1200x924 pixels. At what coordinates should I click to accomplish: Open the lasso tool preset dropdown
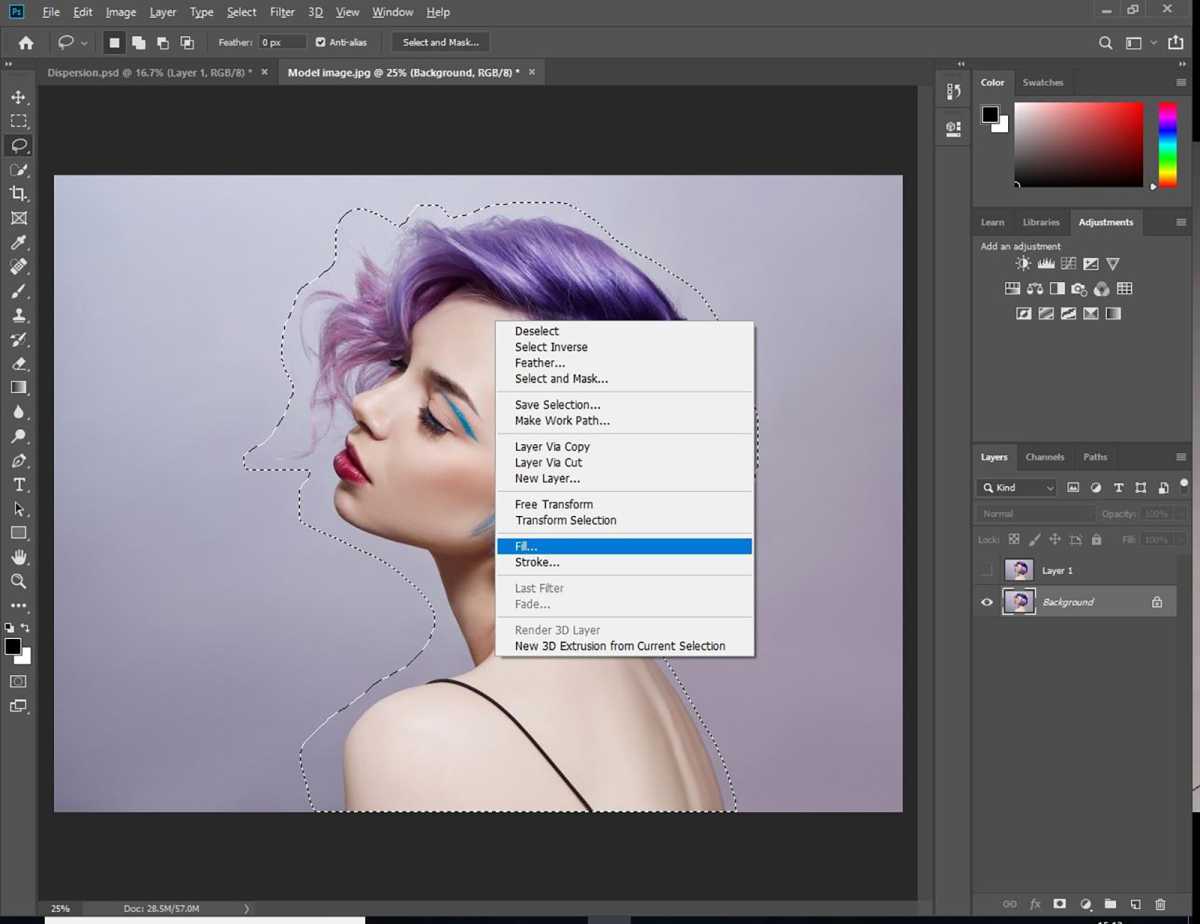(x=82, y=42)
